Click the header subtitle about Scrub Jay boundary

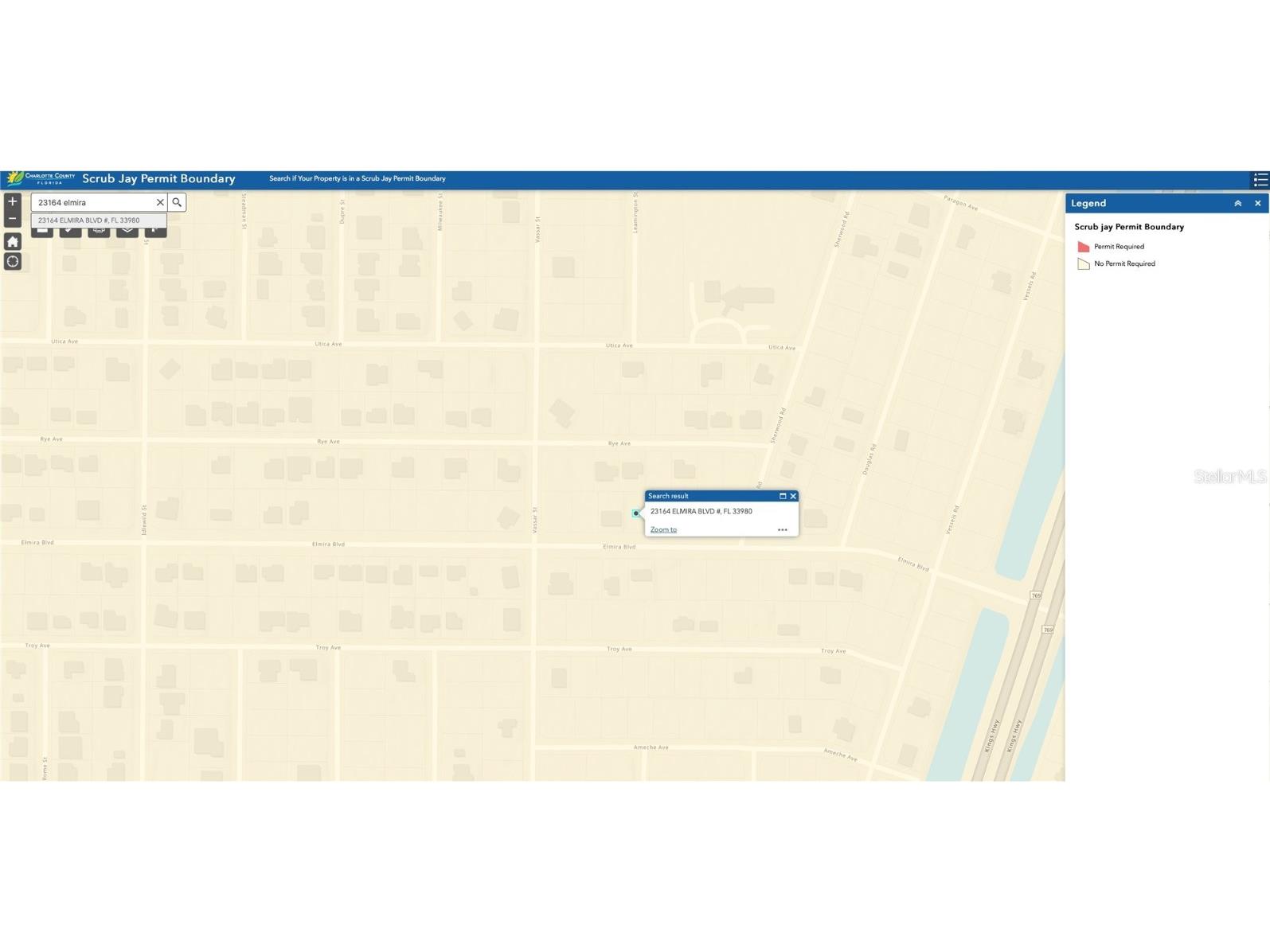coord(357,179)
